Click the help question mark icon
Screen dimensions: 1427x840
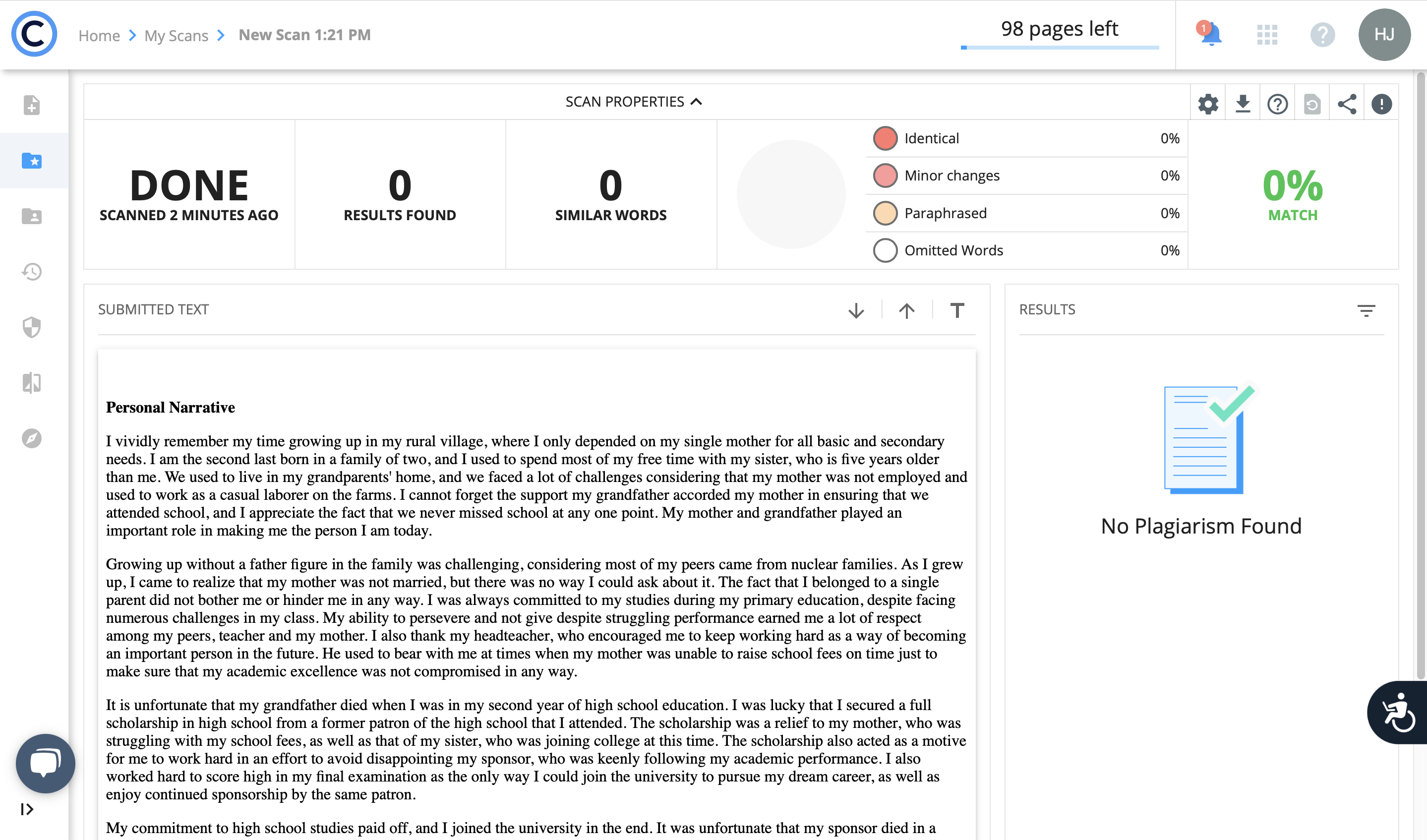1276,102
